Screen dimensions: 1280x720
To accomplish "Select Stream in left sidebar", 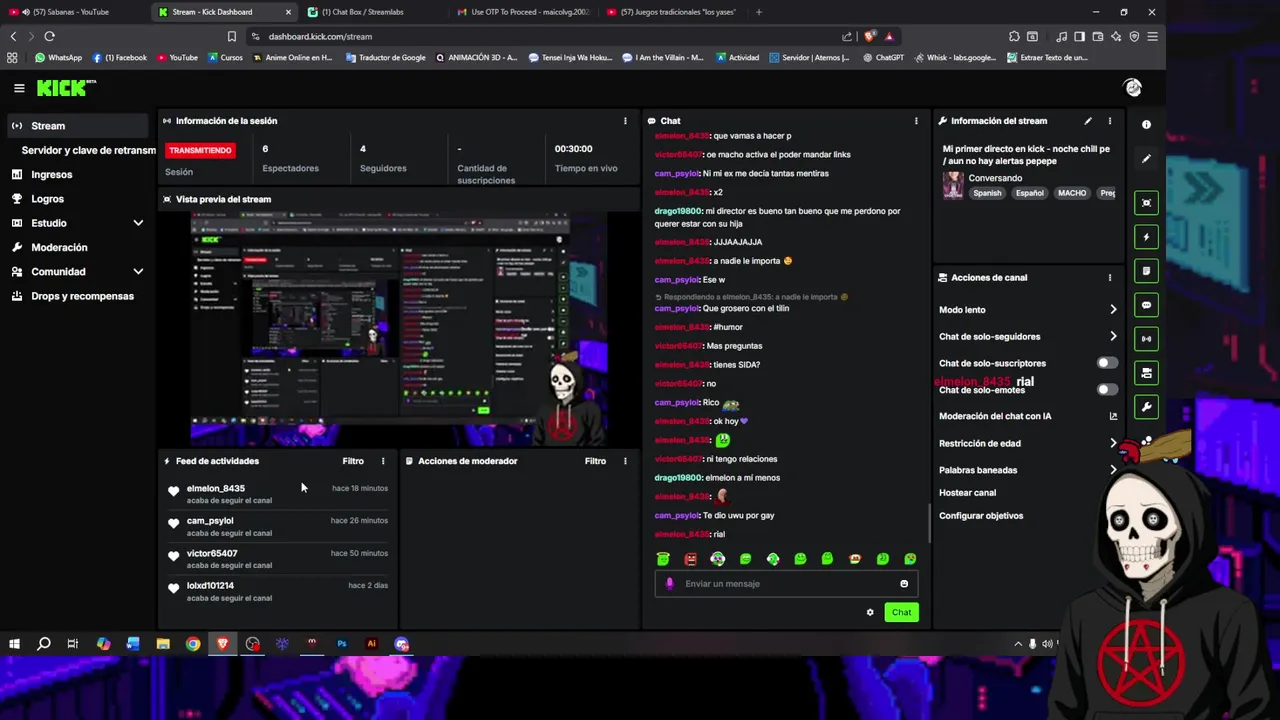I will 78,126.
